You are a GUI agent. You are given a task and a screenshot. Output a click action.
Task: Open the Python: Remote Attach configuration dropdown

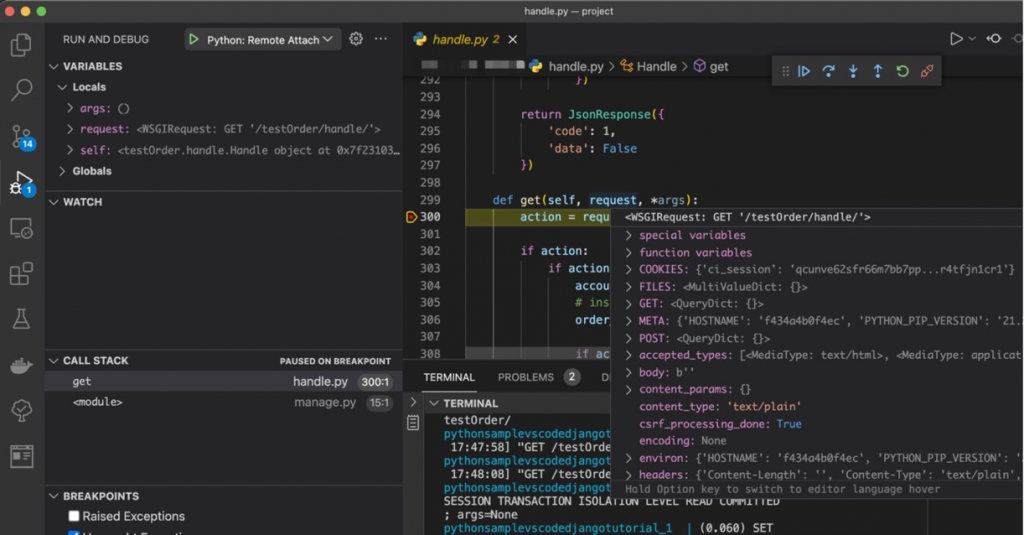coord(263,40)
